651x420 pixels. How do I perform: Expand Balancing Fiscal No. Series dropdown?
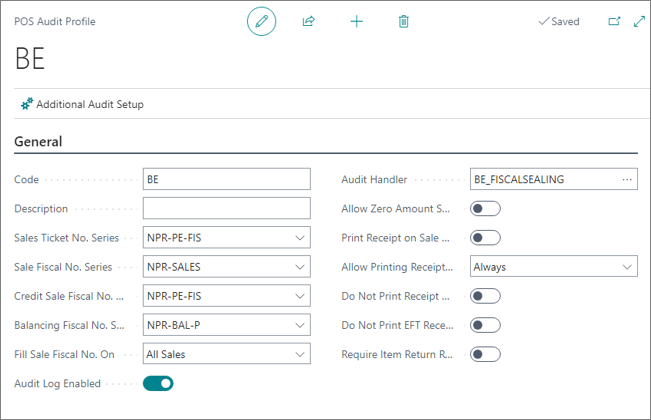(x=300, y=325)
